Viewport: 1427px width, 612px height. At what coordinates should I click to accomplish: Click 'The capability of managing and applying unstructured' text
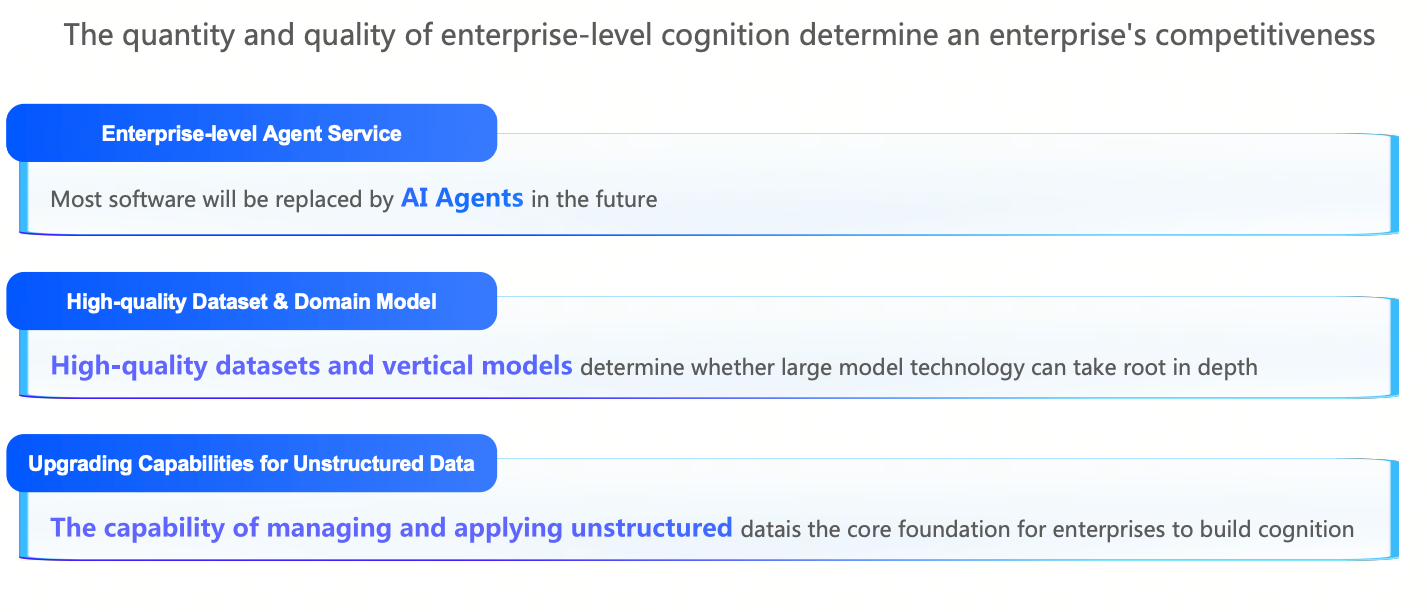click(x=392, y=528)
